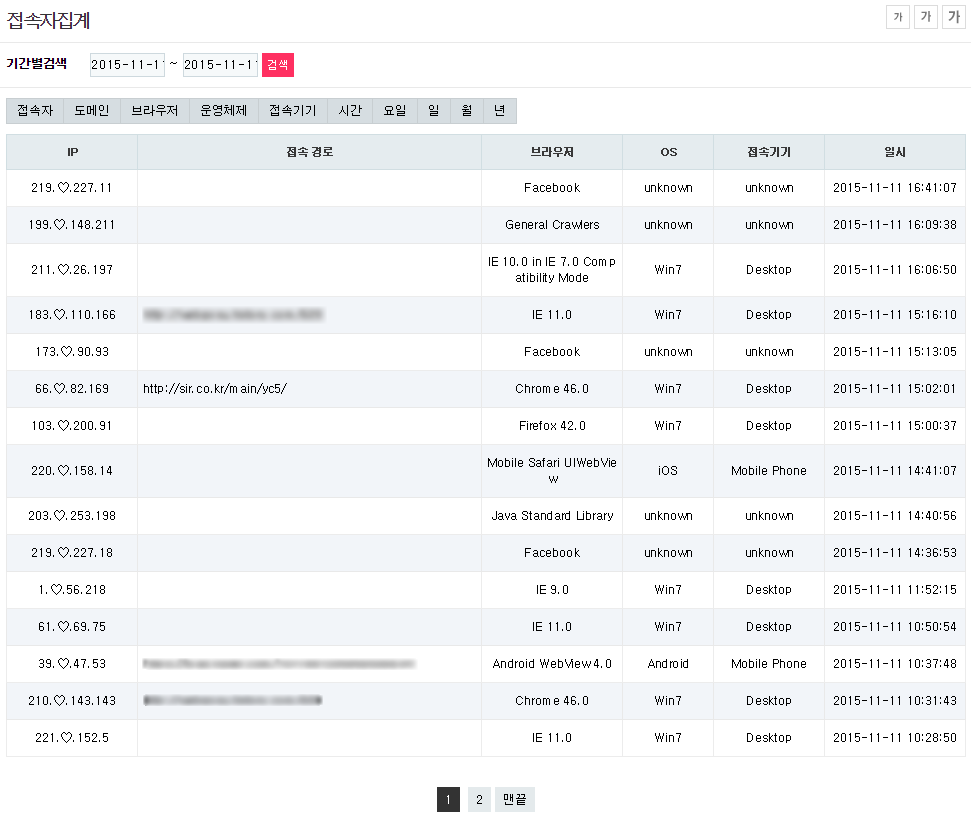The width and height of the screenshot is (971, 820).
Task: Click the General Crawlers browser cell
Action: 552,225
